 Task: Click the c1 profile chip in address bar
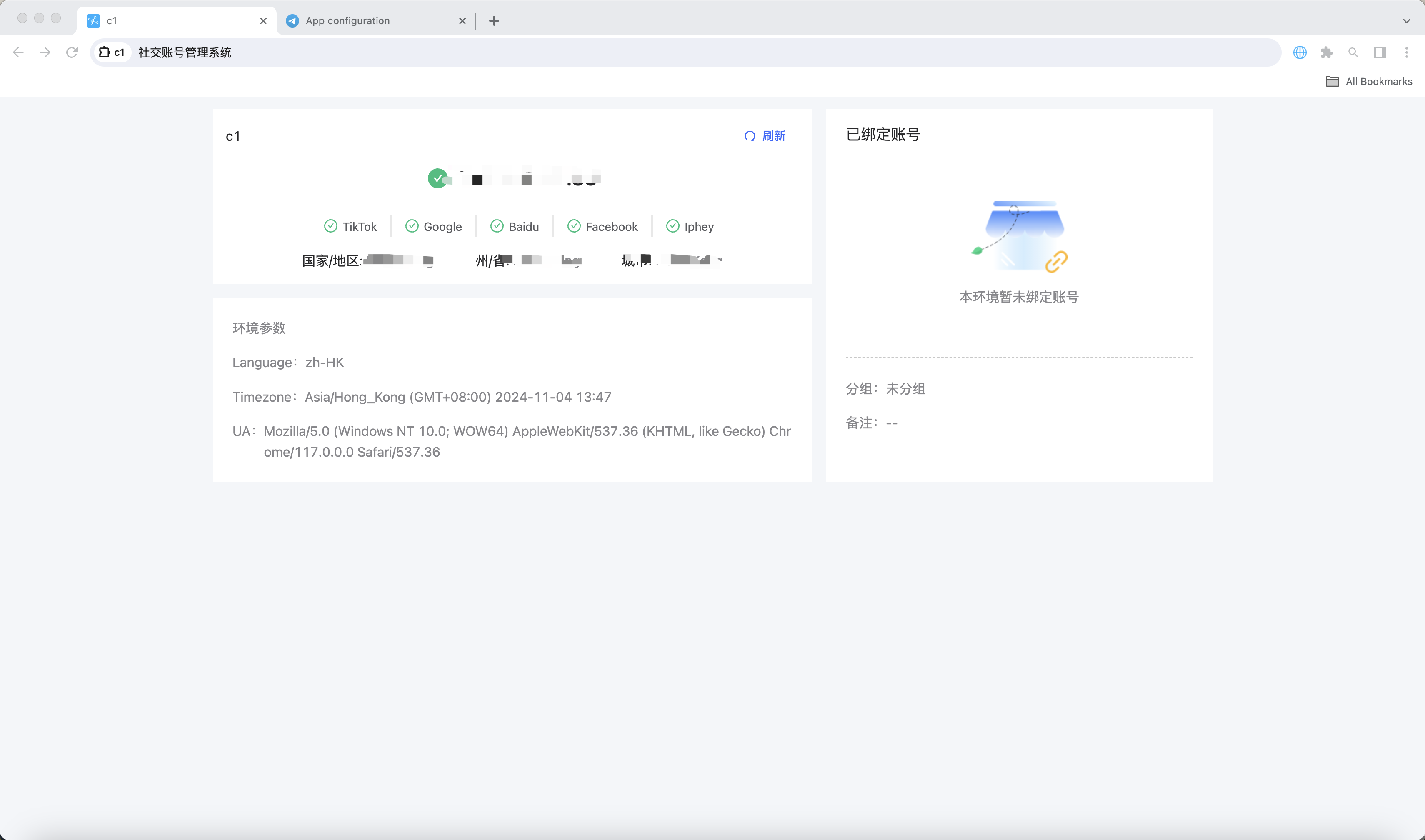pyautogui.click(x=112, y=52)
